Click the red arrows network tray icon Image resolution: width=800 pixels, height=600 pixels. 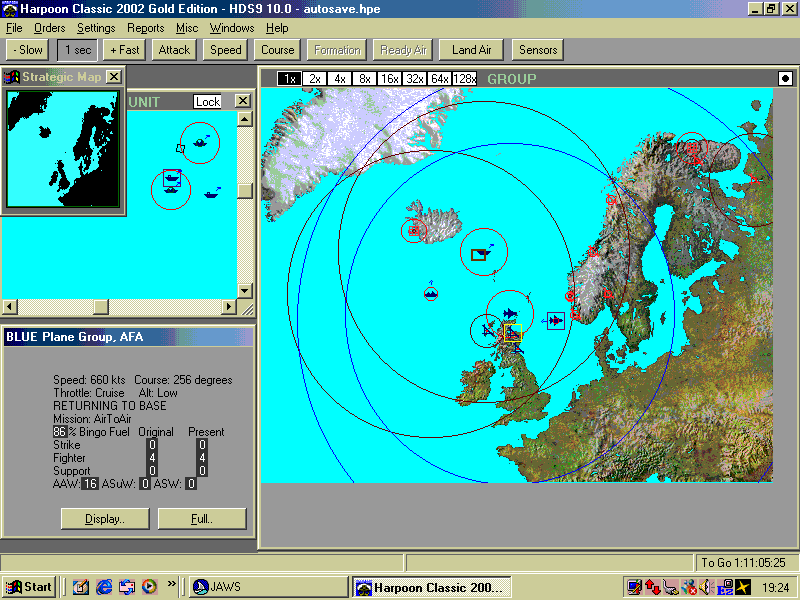(x=653, y=588)
